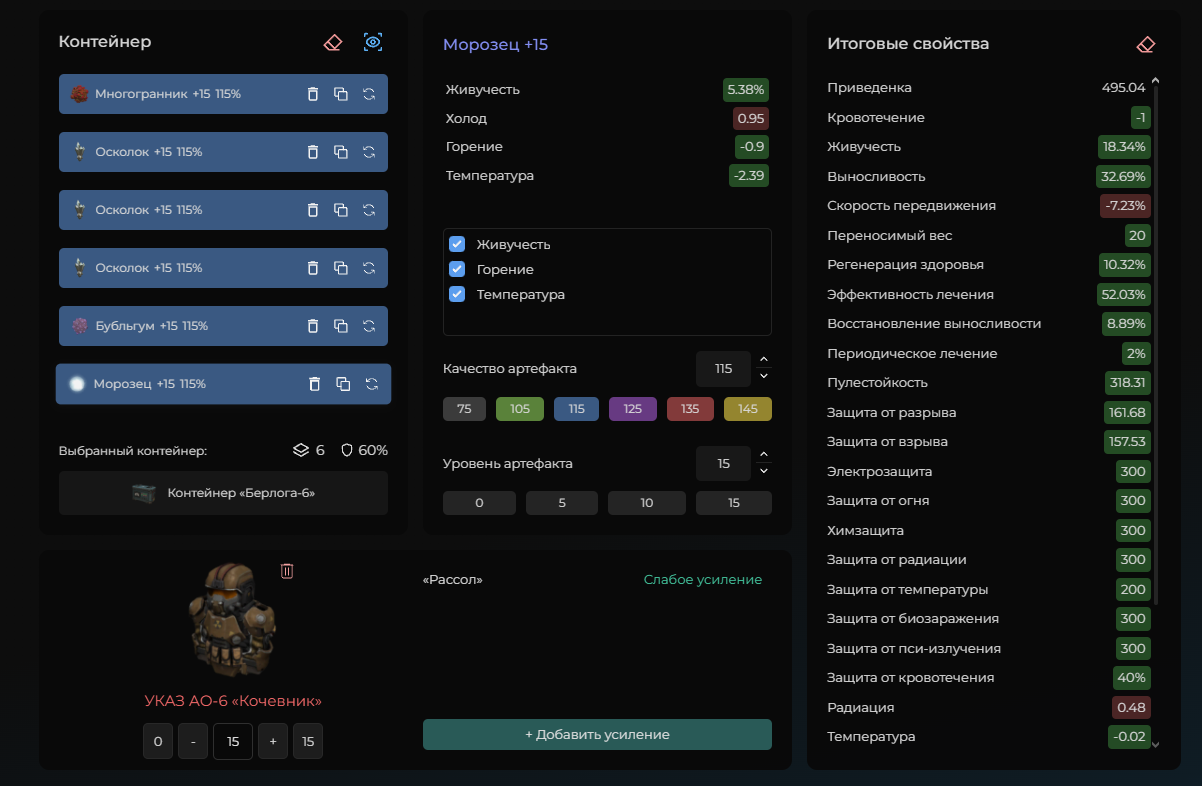This screenshot has height=786, width=1202.
Task: Click the container shield protection icon
Action: (x=348, y=451)
